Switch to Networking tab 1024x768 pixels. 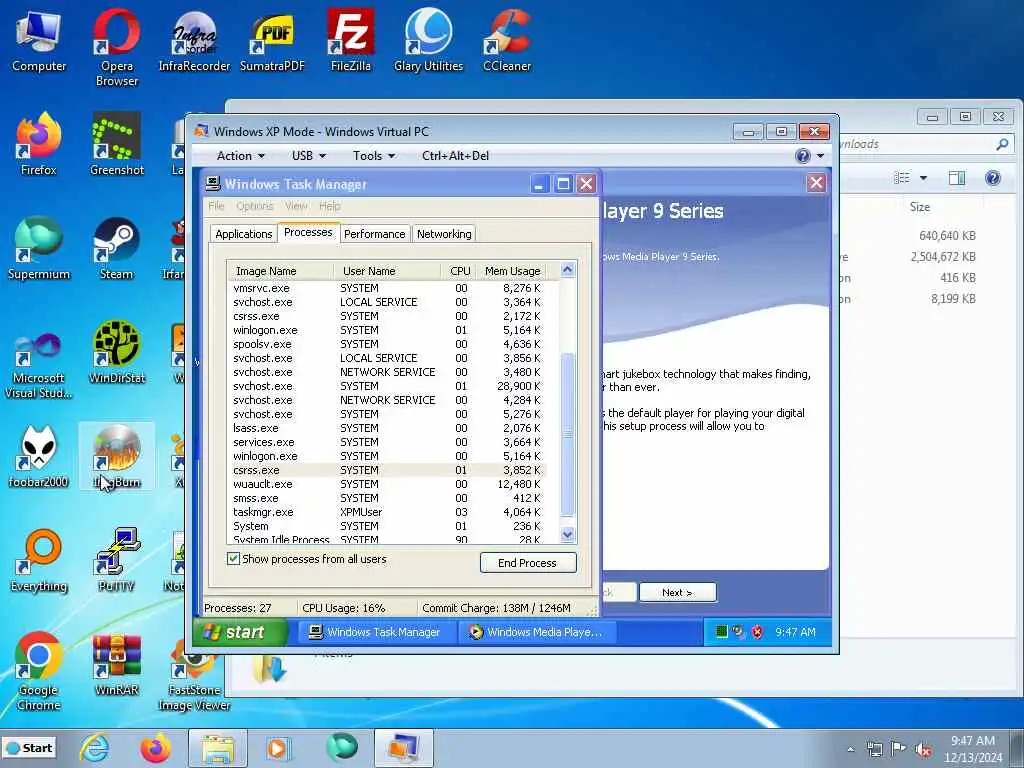coord(444,234)
